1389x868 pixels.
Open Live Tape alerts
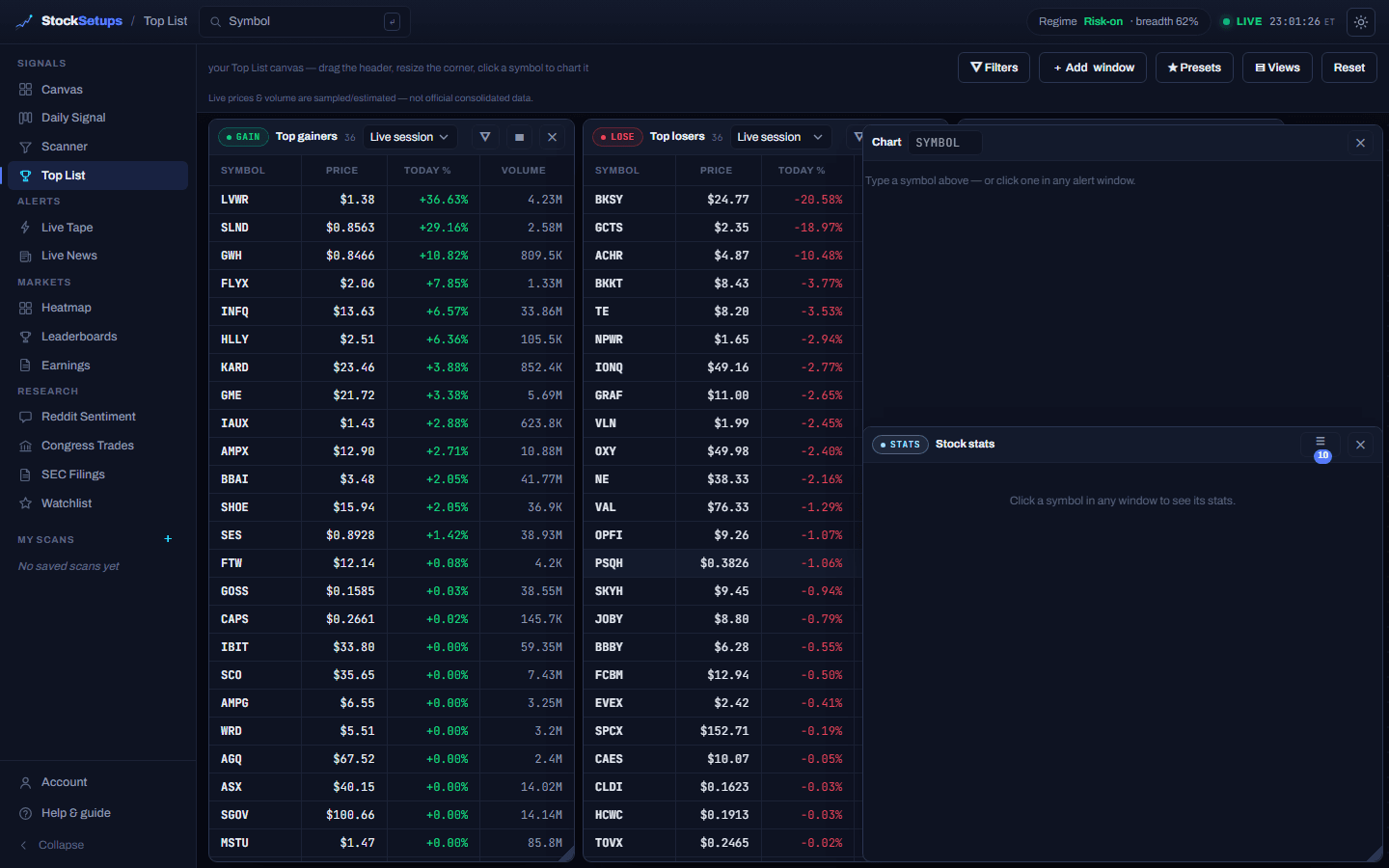coord(97,228)
